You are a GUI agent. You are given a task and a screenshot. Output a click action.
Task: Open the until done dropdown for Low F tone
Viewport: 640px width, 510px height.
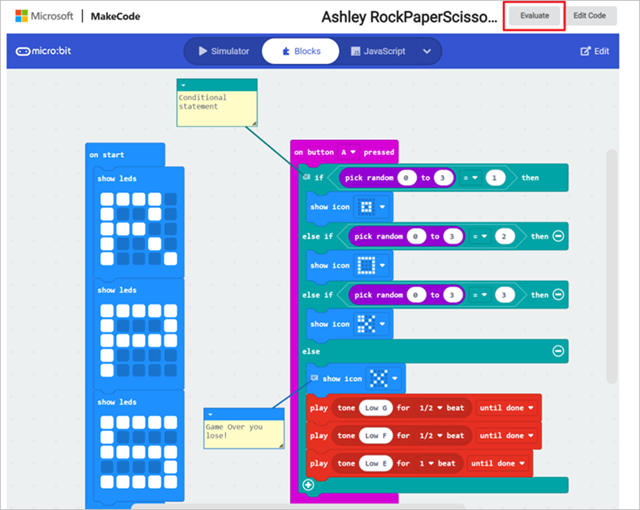tap(507, 435)
